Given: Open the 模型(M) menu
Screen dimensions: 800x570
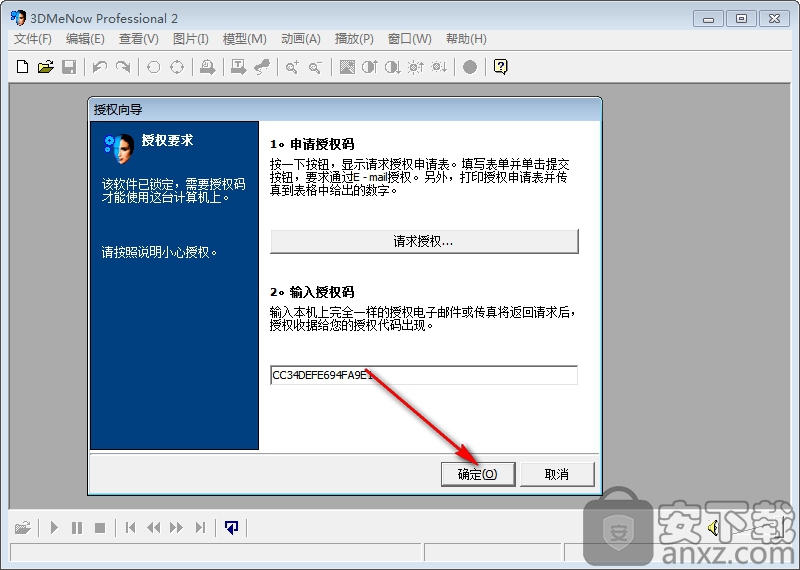Looking at the screenshot, I should coord(245,39).
